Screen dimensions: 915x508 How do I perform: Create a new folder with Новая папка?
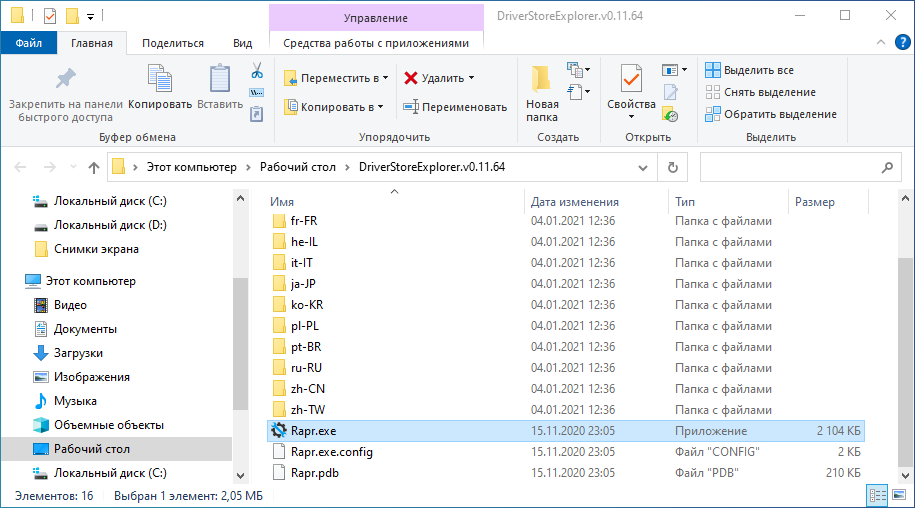pyautogui.click(x=542, y=94)
